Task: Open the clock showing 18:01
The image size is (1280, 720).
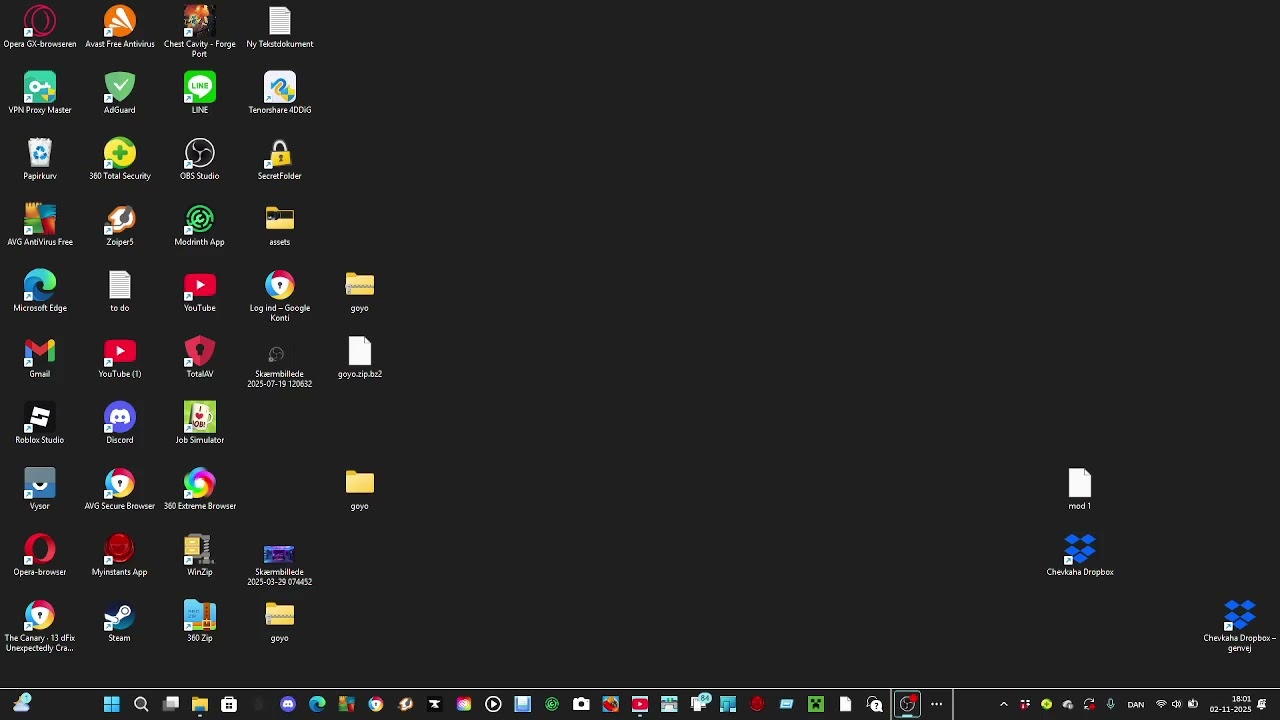Action: coord(1230,705)
